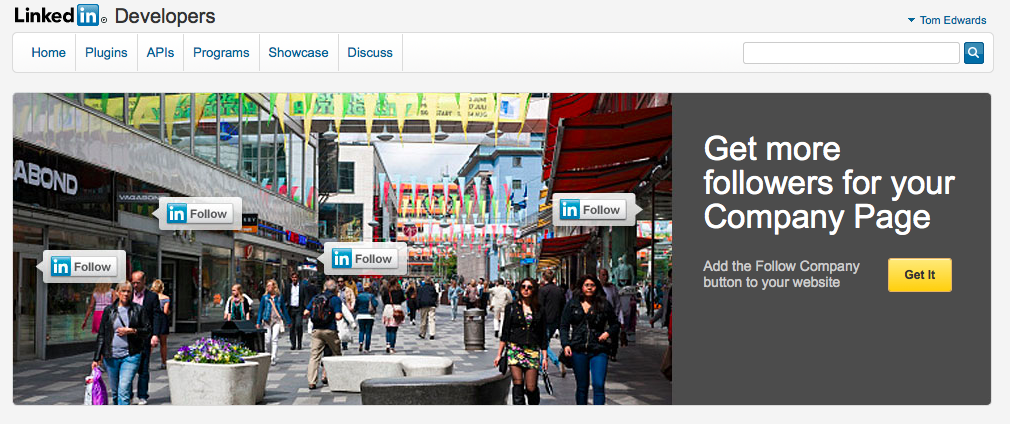
Task: Go to the Discuss menu item
Action: (370, 53)
